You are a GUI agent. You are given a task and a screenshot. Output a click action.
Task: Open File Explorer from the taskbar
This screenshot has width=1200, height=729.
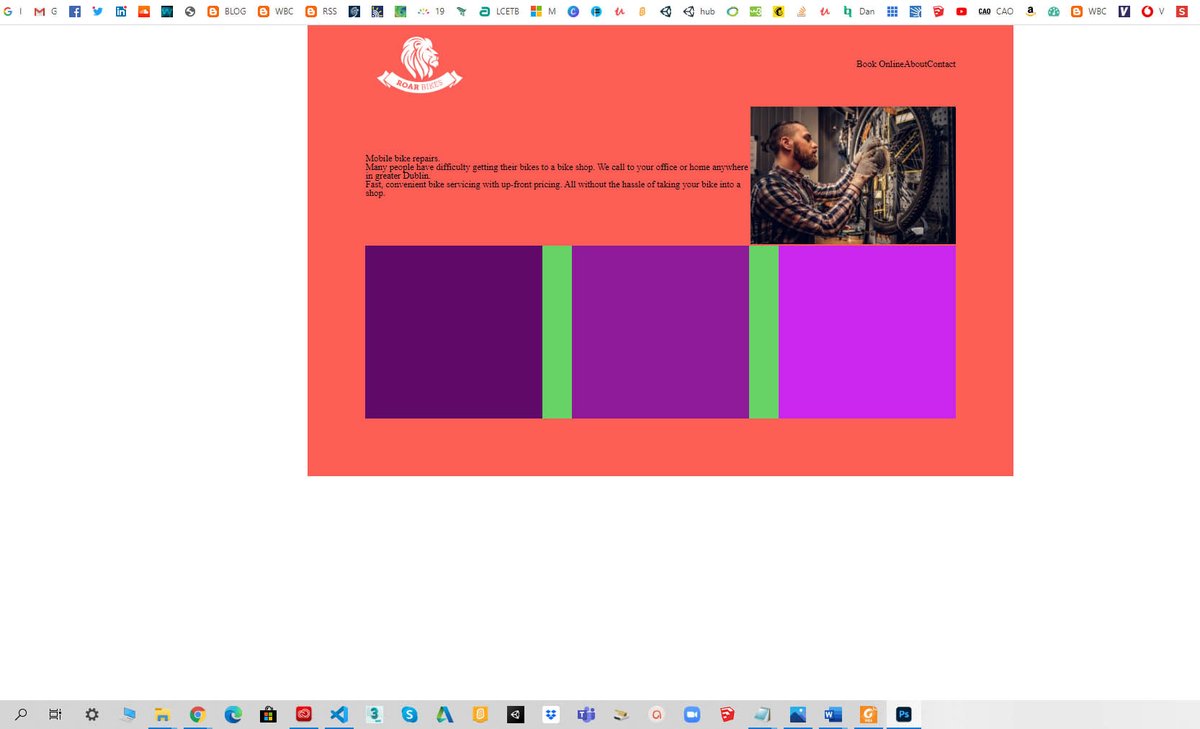[x=162, y=714]
